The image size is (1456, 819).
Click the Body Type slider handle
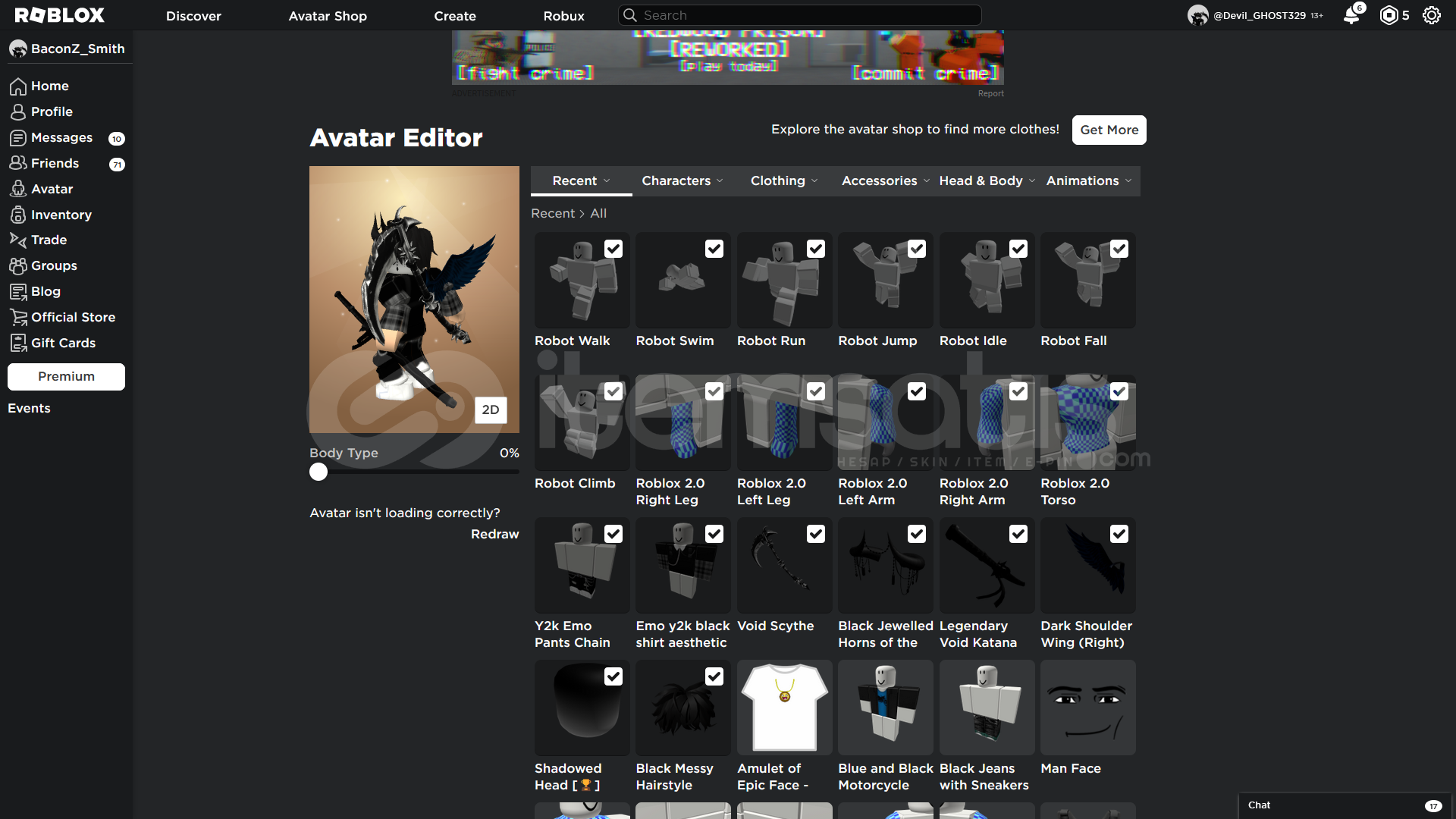pos(318,472)
